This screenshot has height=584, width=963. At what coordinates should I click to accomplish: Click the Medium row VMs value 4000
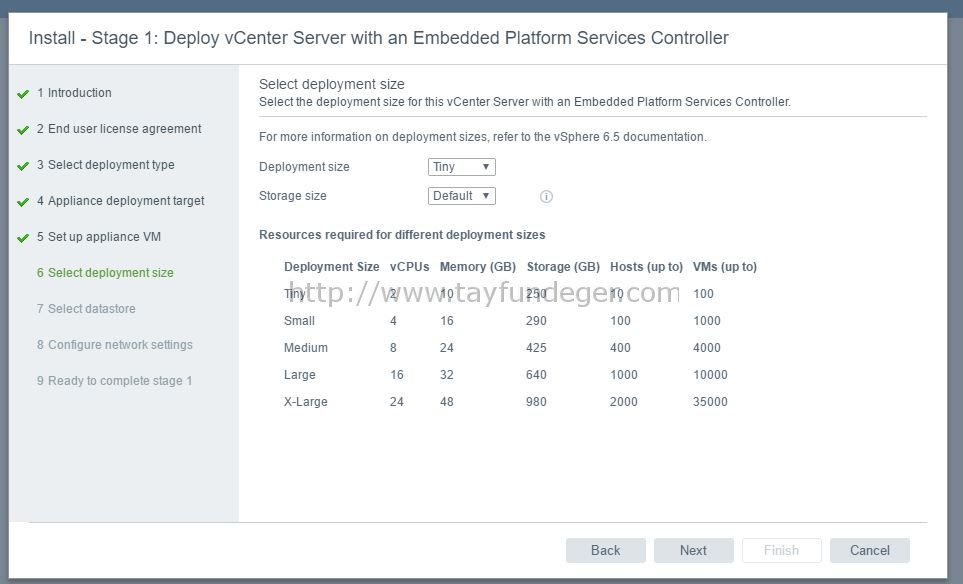click(x=707, y=348)
